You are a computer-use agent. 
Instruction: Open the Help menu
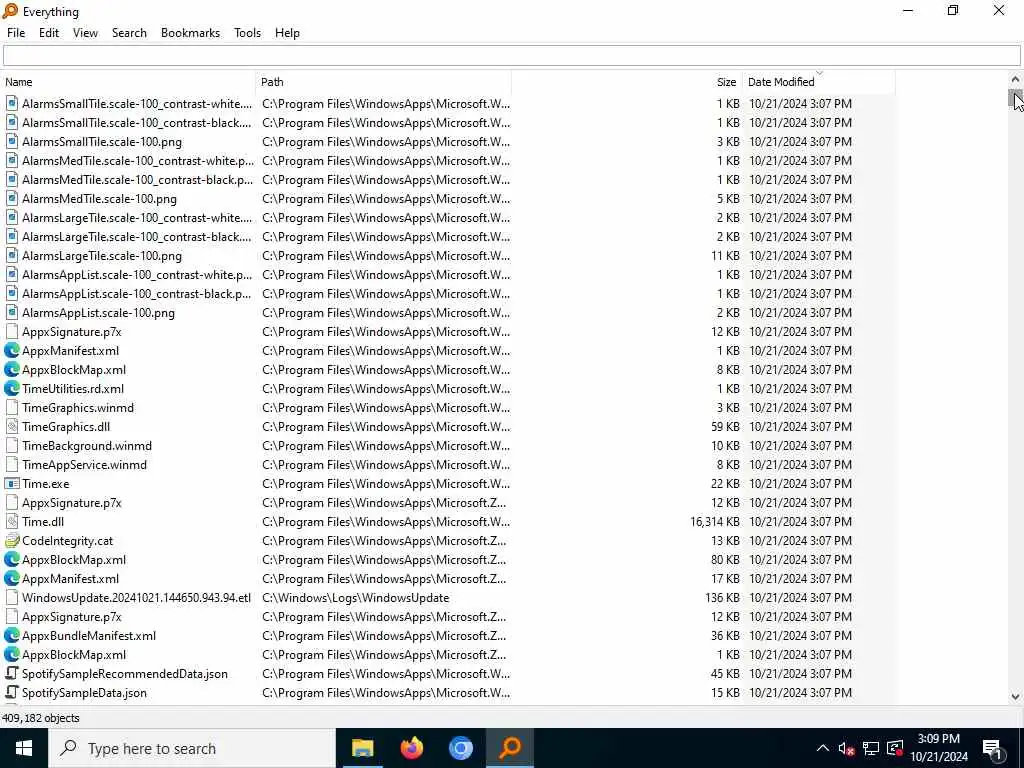287,33
